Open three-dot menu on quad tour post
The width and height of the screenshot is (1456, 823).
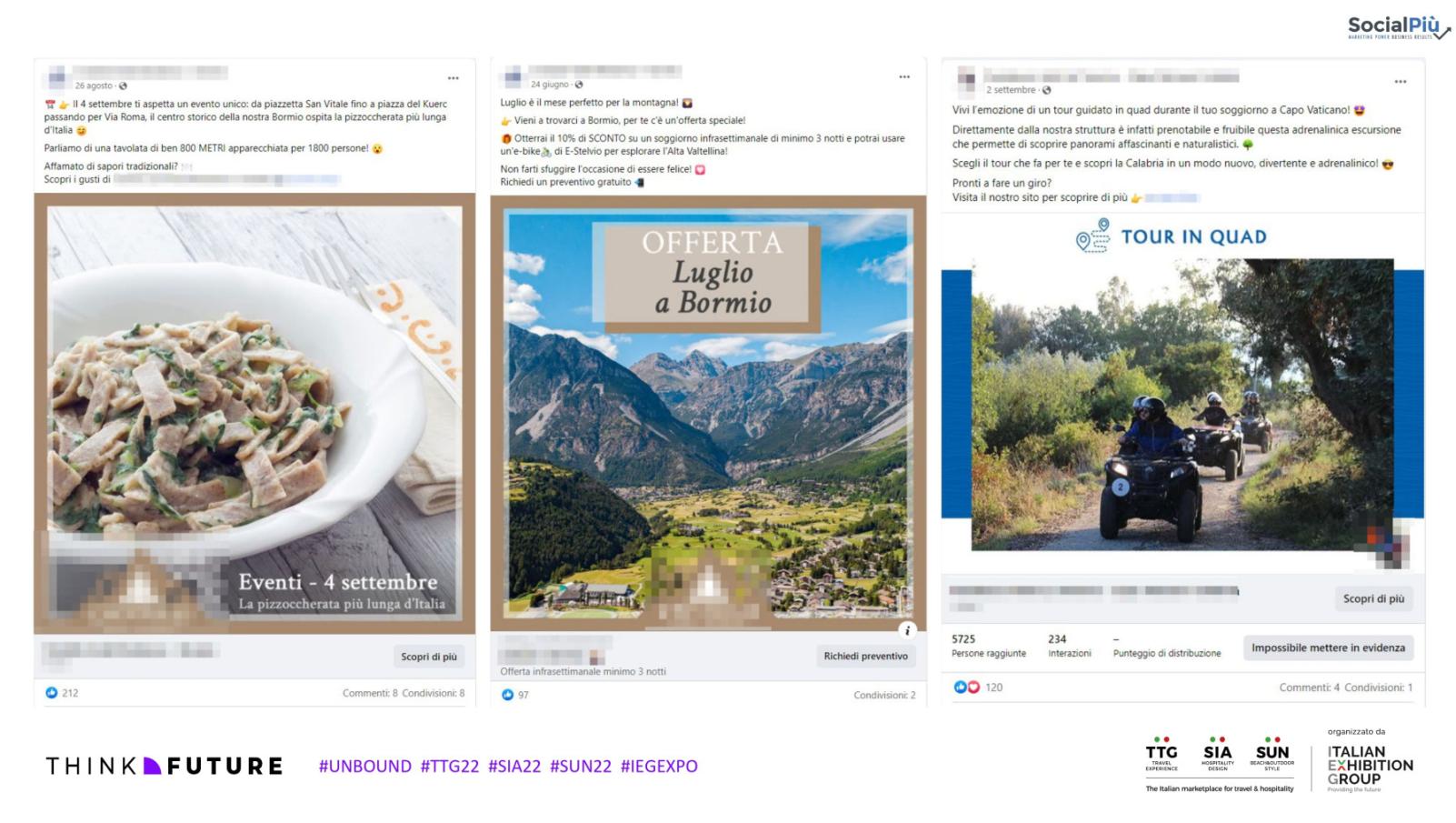coord(1401,82)
